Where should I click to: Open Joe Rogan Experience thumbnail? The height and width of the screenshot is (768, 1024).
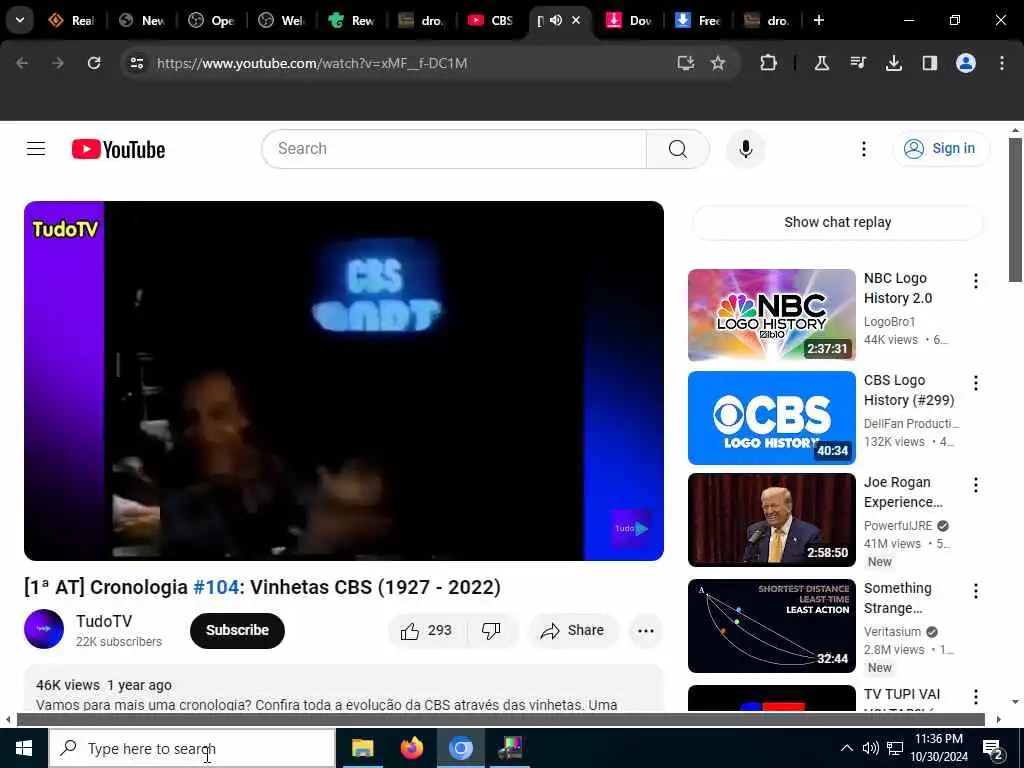(771, 519)
